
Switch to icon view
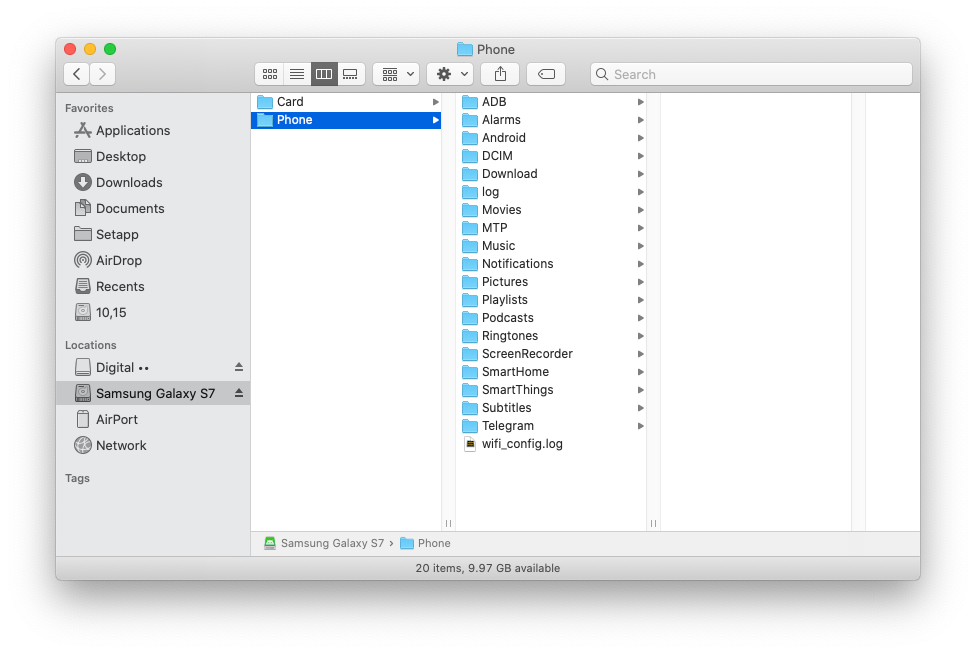270,74
